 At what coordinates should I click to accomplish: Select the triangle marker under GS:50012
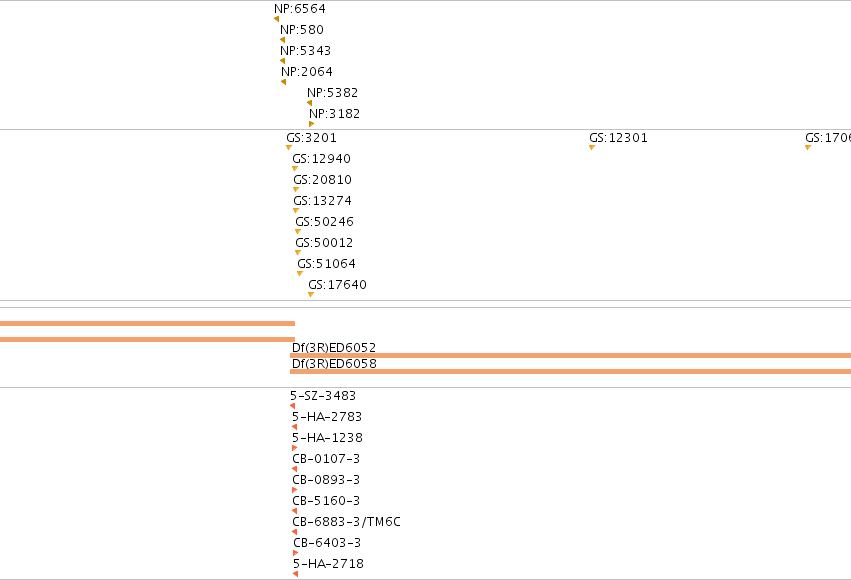[297, 253]
